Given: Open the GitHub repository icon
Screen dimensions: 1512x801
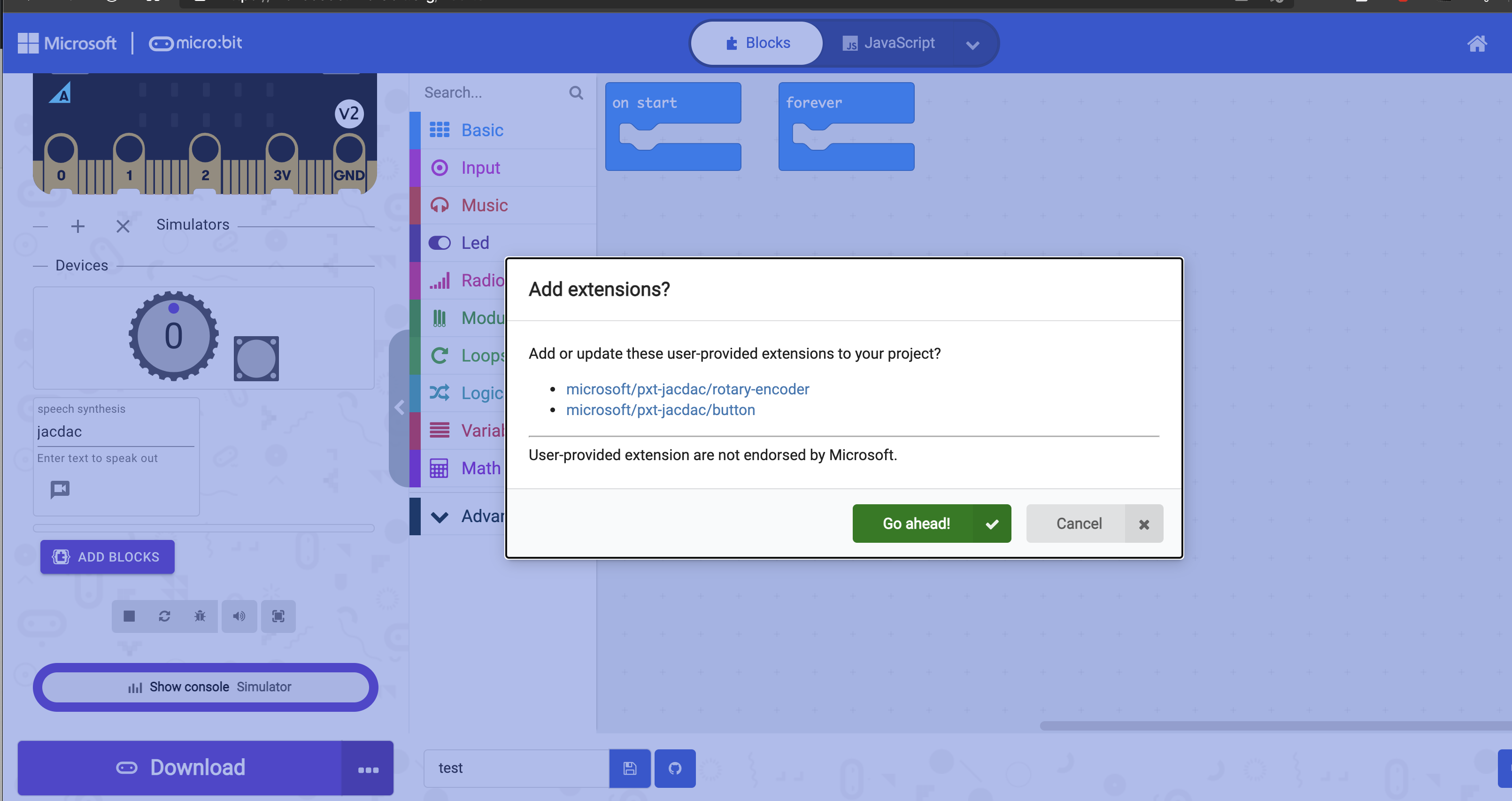Looking at the screenshot, I should click(x=674, y=768).
